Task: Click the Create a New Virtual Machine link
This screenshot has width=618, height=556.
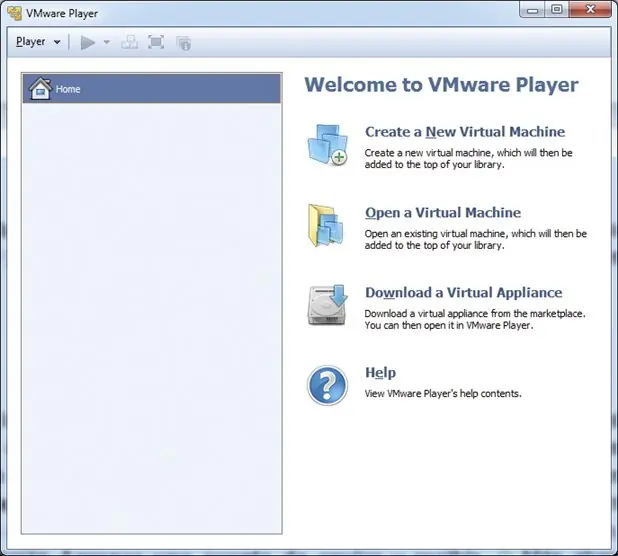Action: (465, 132)
